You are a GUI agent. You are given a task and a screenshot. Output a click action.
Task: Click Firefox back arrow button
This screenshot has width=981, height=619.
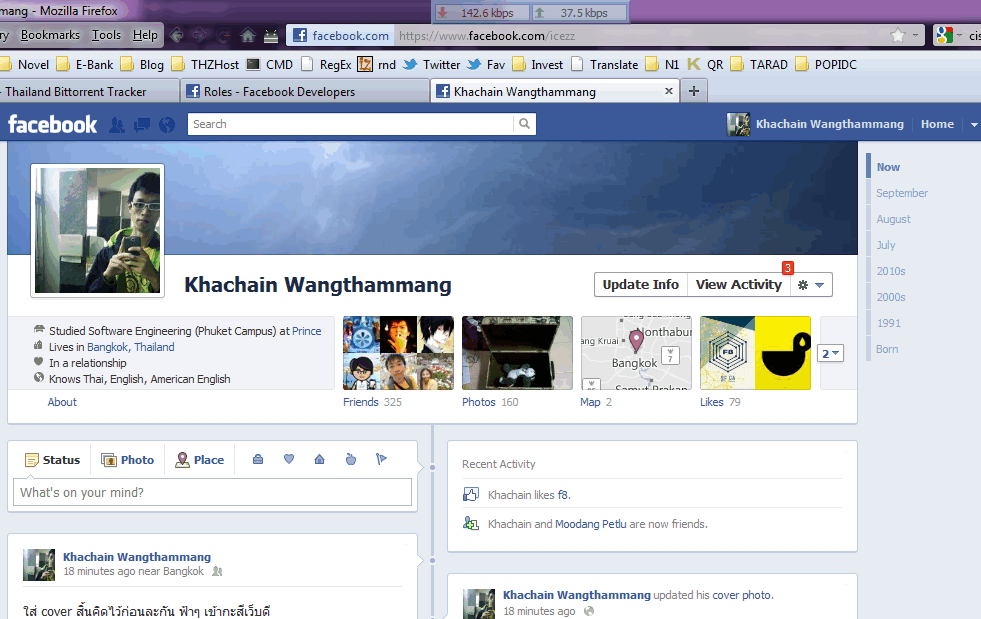pyautogui.click(x=176, y=36)
